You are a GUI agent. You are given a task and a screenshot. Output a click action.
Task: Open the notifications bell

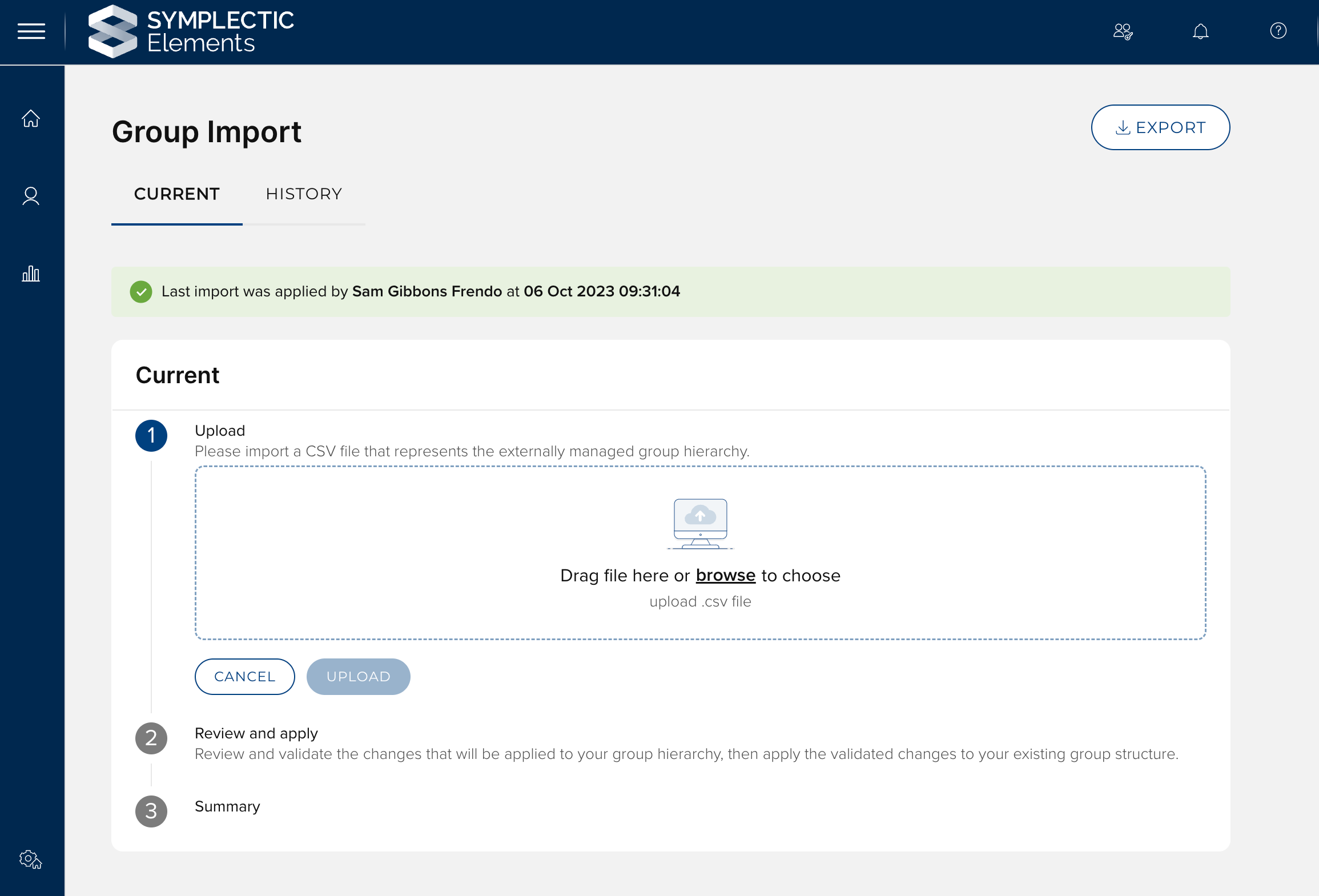(1200, 31)
